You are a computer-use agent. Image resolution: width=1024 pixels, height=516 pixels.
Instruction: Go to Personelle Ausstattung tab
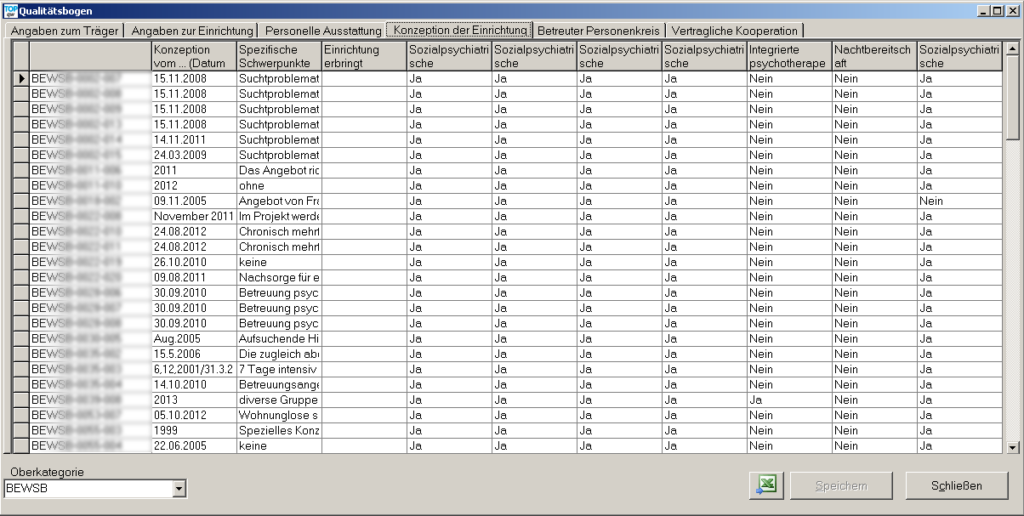(323, 31)
